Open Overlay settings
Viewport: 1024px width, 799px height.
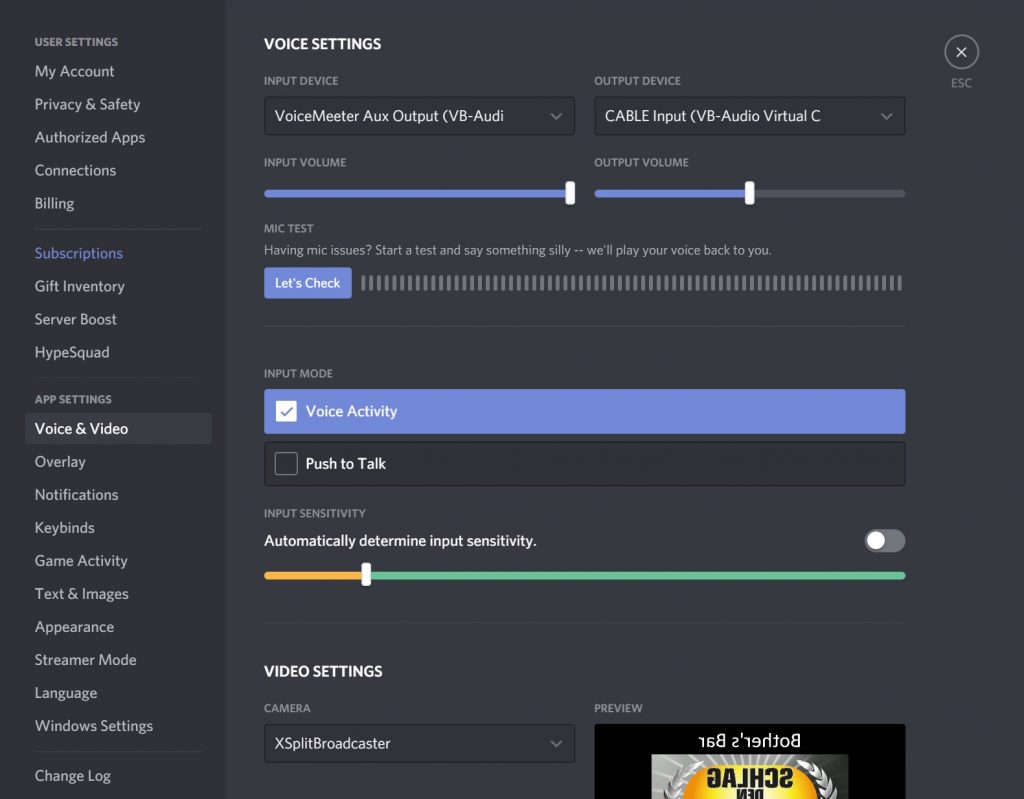[60, 462]
